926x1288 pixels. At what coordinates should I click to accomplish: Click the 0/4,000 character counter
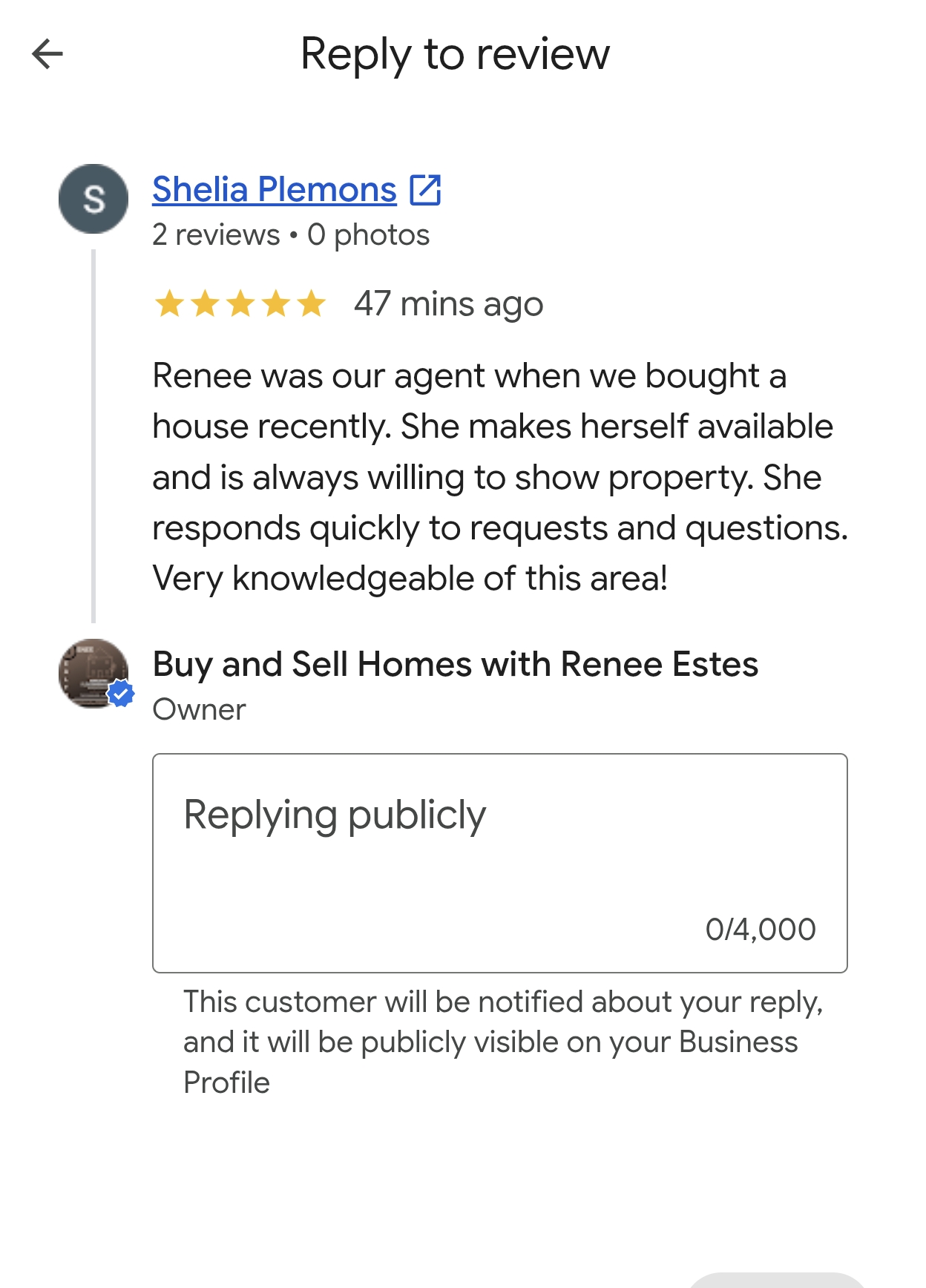tap(761, 930)
